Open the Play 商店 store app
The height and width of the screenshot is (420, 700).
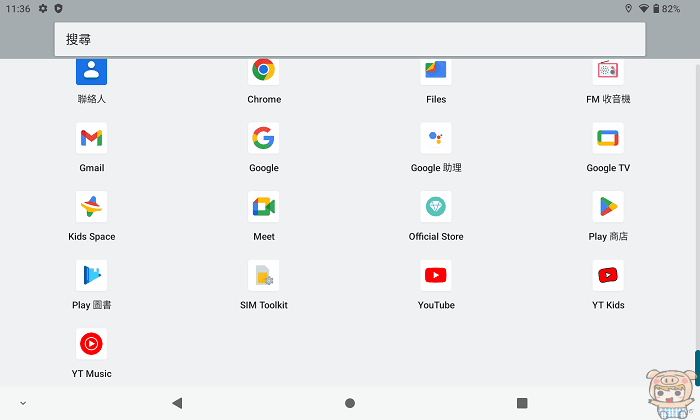(x=608, y=207)
